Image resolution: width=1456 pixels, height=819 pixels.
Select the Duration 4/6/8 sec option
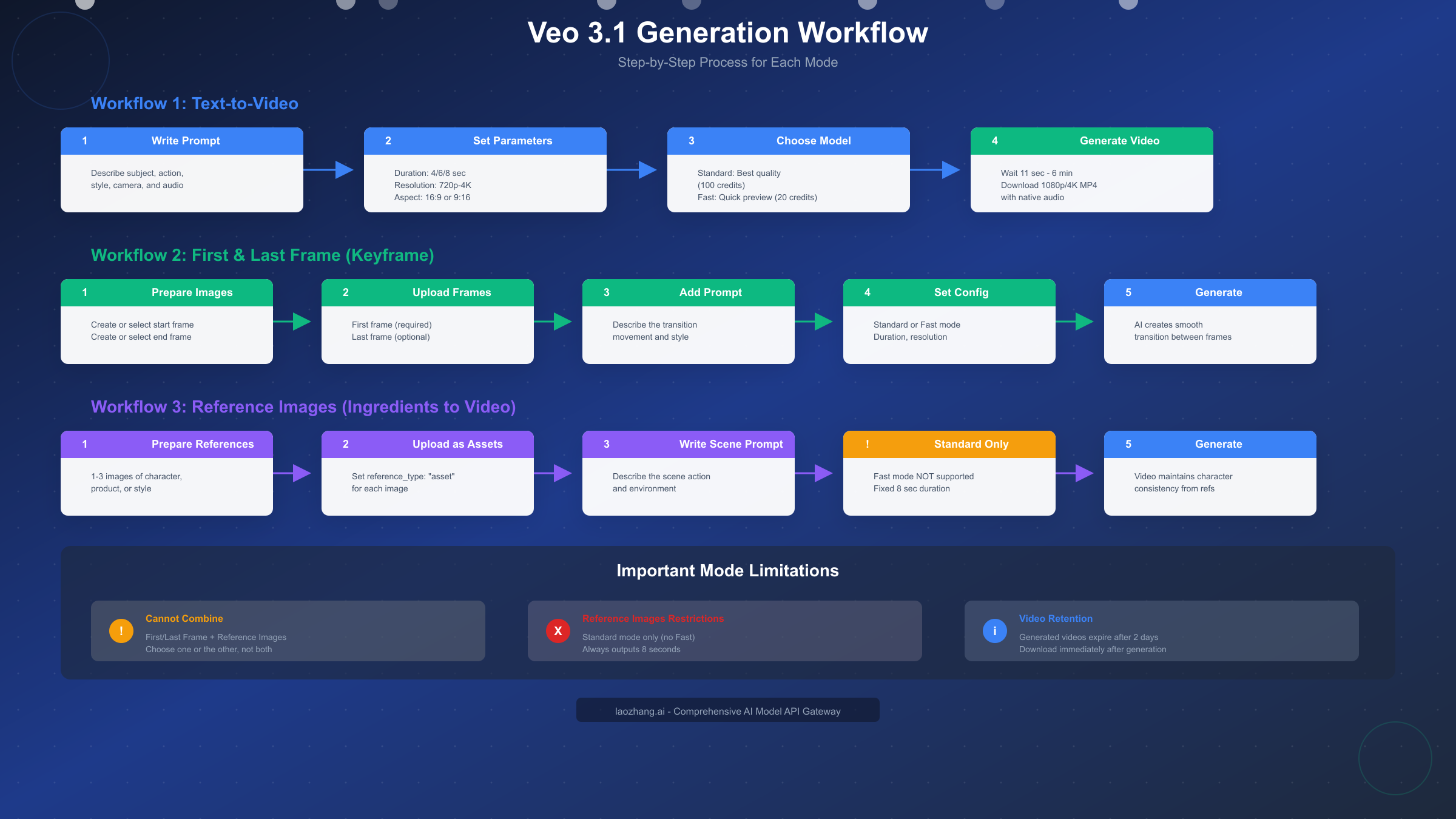[x=430, y=173]
